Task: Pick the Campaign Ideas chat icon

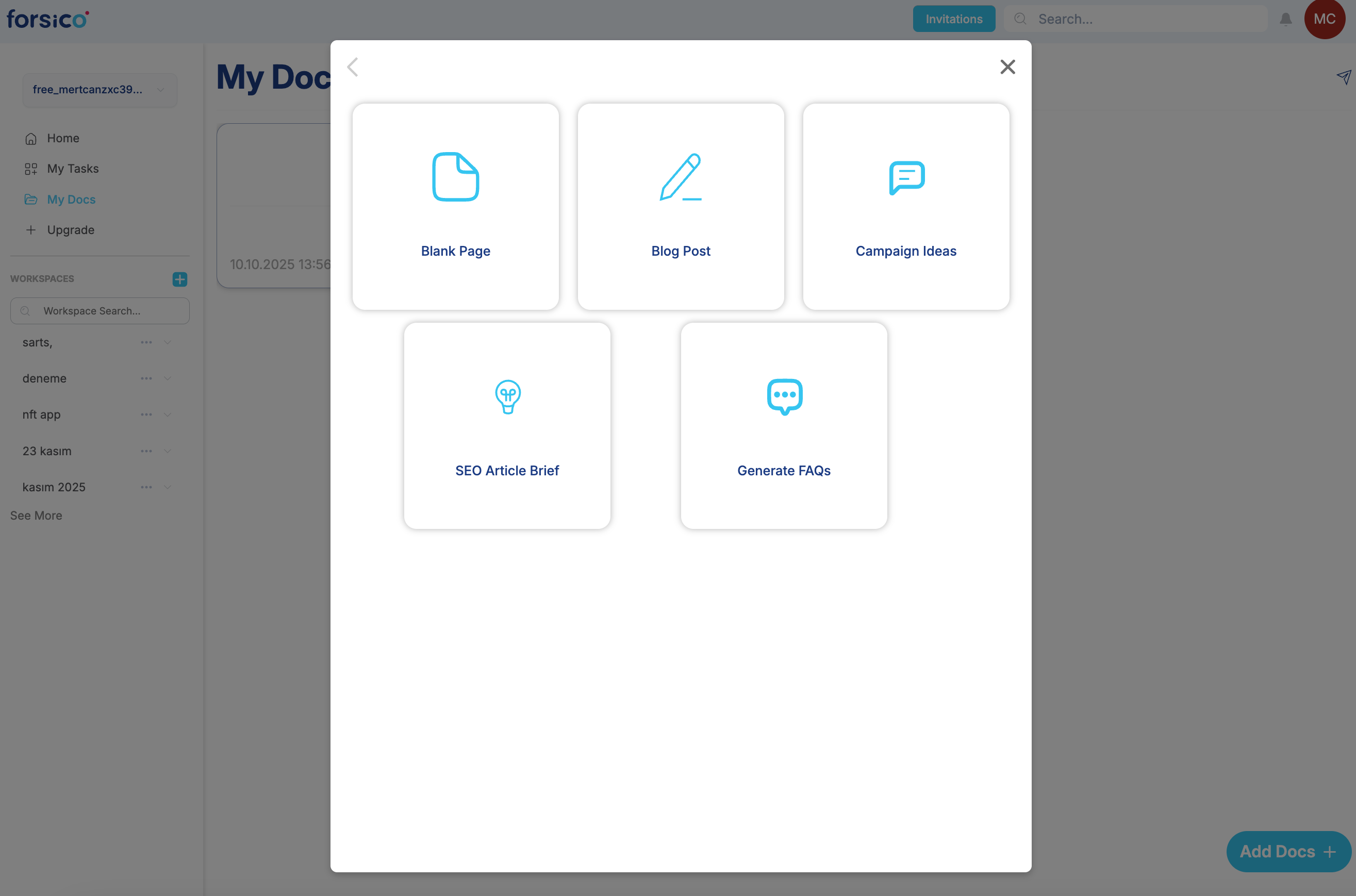Action: click(906, 178)
